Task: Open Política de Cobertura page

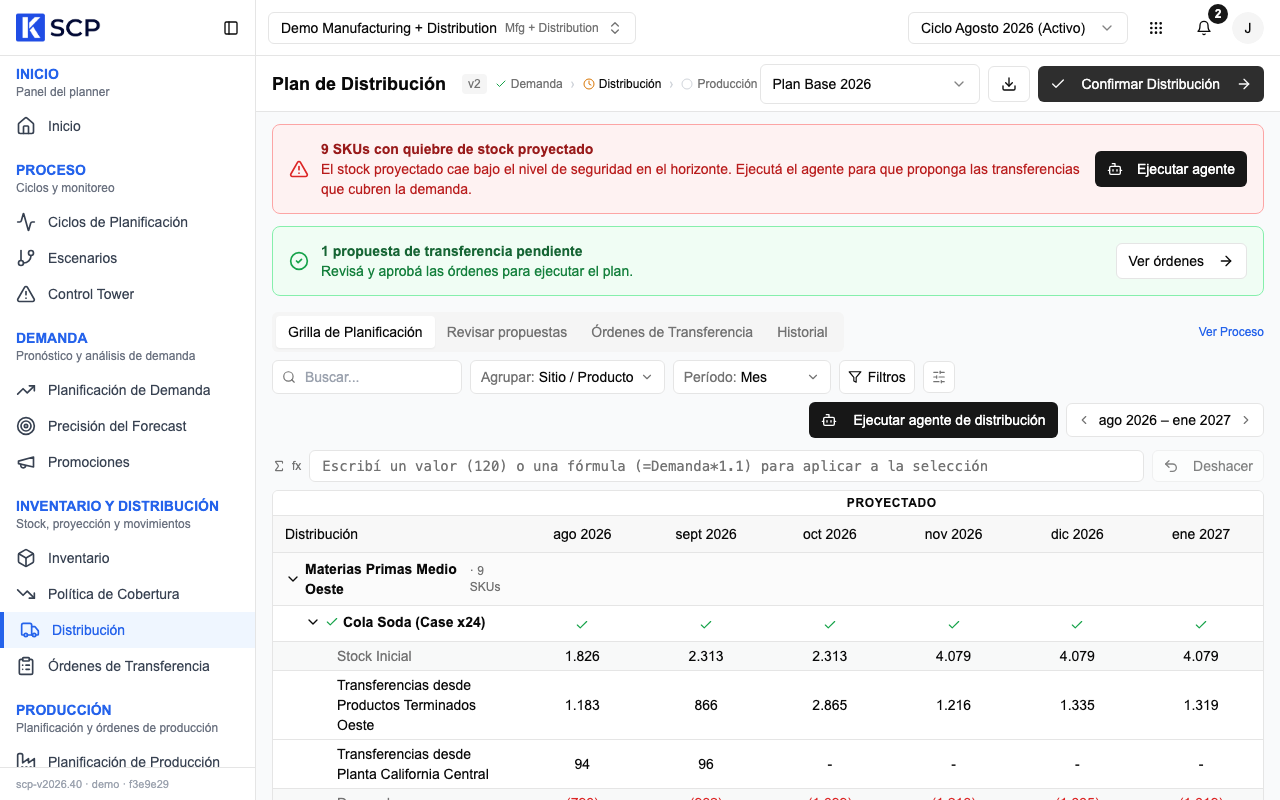Action: pos(128,594)
